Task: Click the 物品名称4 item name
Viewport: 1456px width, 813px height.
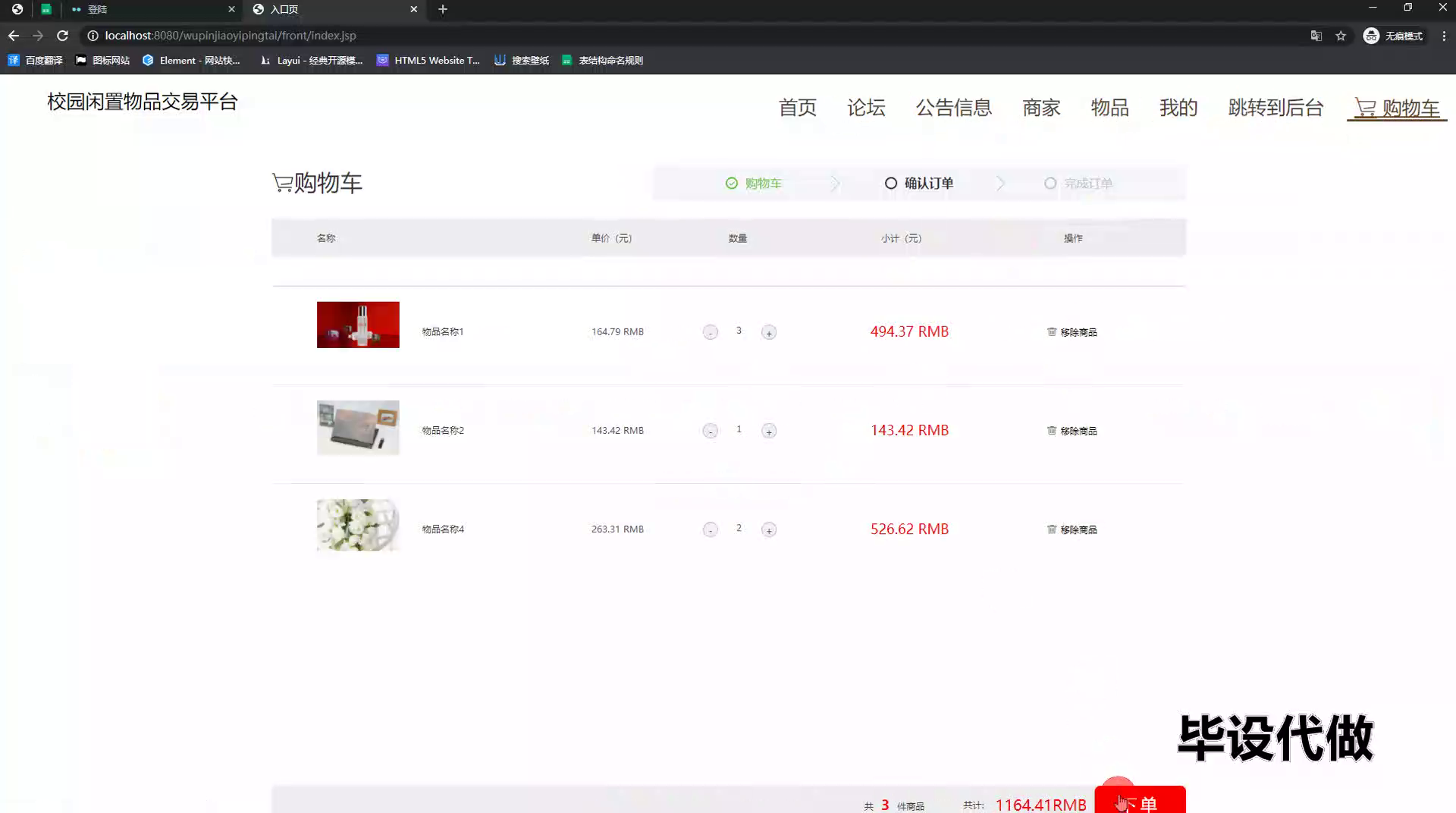Action: coord(443,529)
